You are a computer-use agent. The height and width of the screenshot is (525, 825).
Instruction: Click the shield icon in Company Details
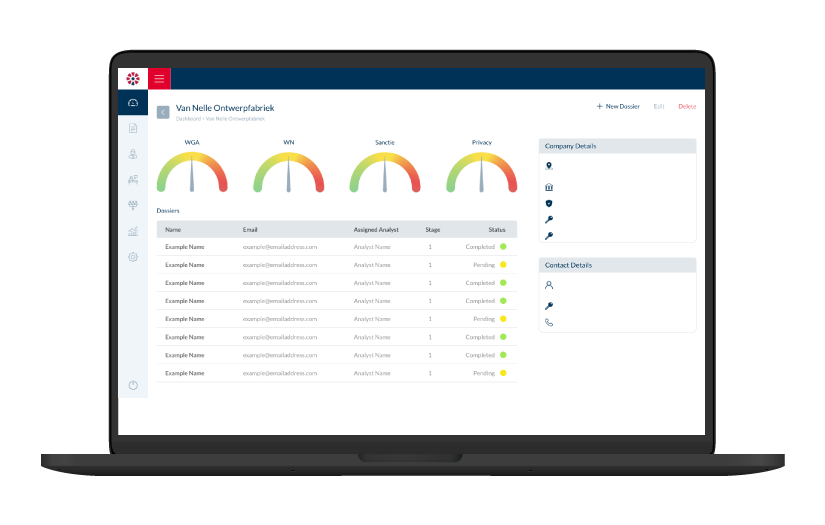(549, 203)
